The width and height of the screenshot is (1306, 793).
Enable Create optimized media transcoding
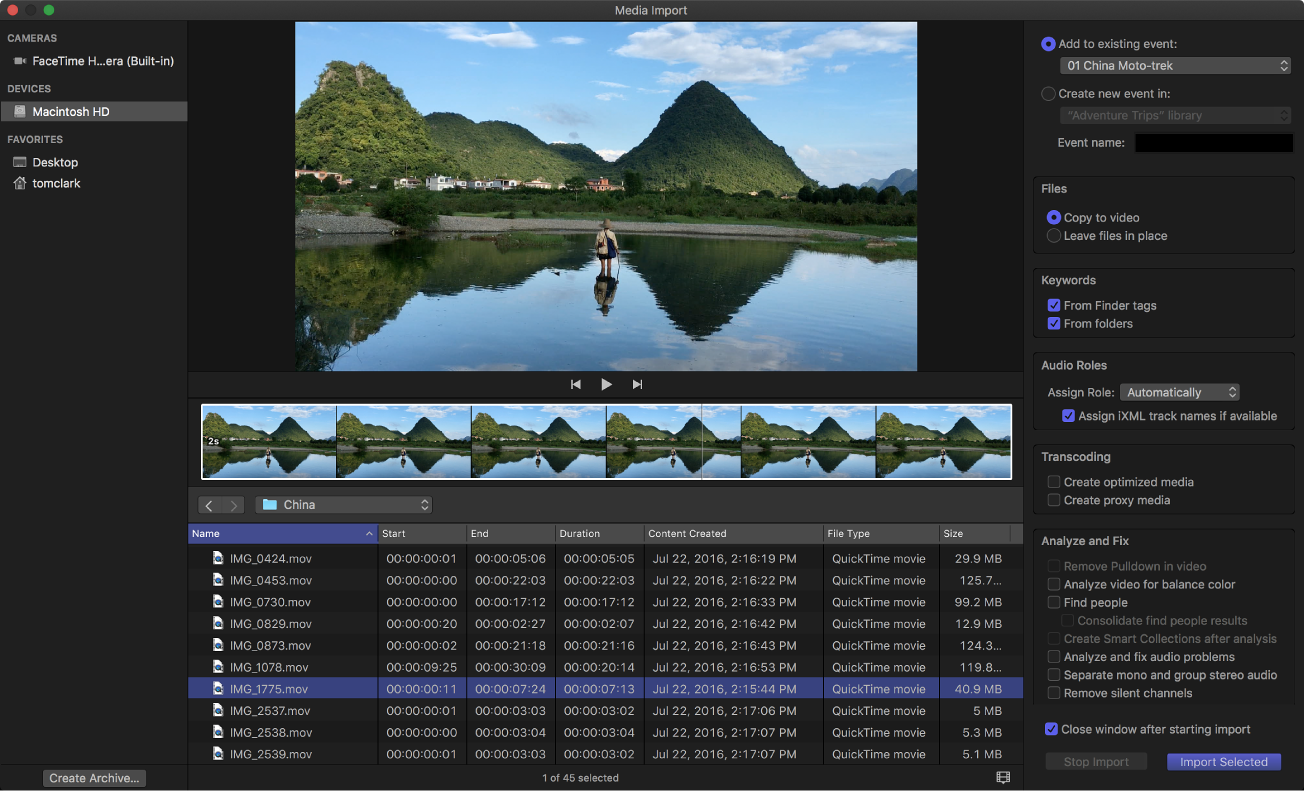coord(1053,481)
